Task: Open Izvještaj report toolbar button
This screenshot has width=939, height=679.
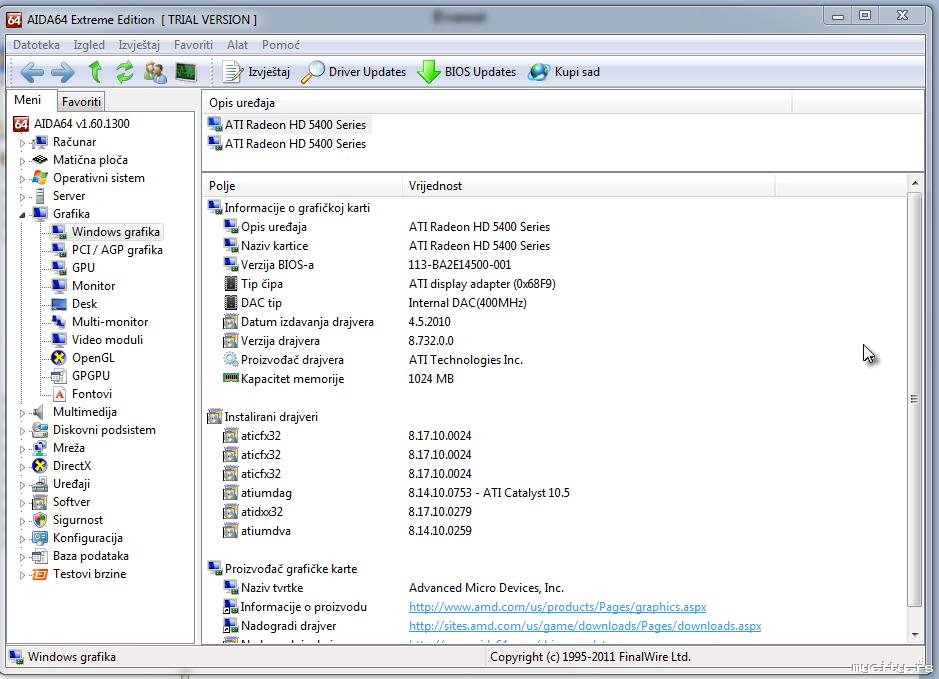Action: pos(257,72)
